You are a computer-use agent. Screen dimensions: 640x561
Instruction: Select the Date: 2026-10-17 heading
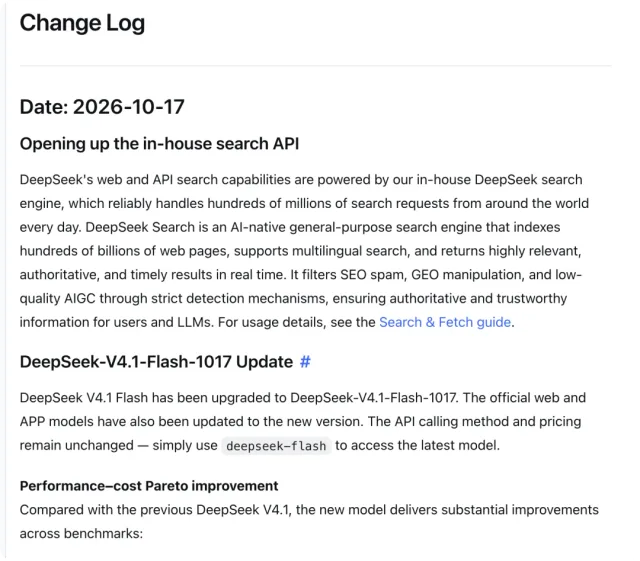102,107
